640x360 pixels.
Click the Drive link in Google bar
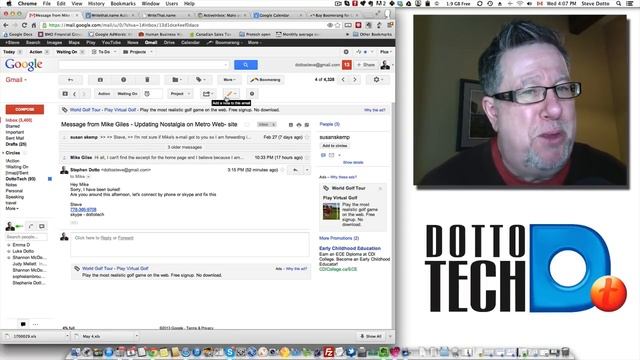click(169, 42)
